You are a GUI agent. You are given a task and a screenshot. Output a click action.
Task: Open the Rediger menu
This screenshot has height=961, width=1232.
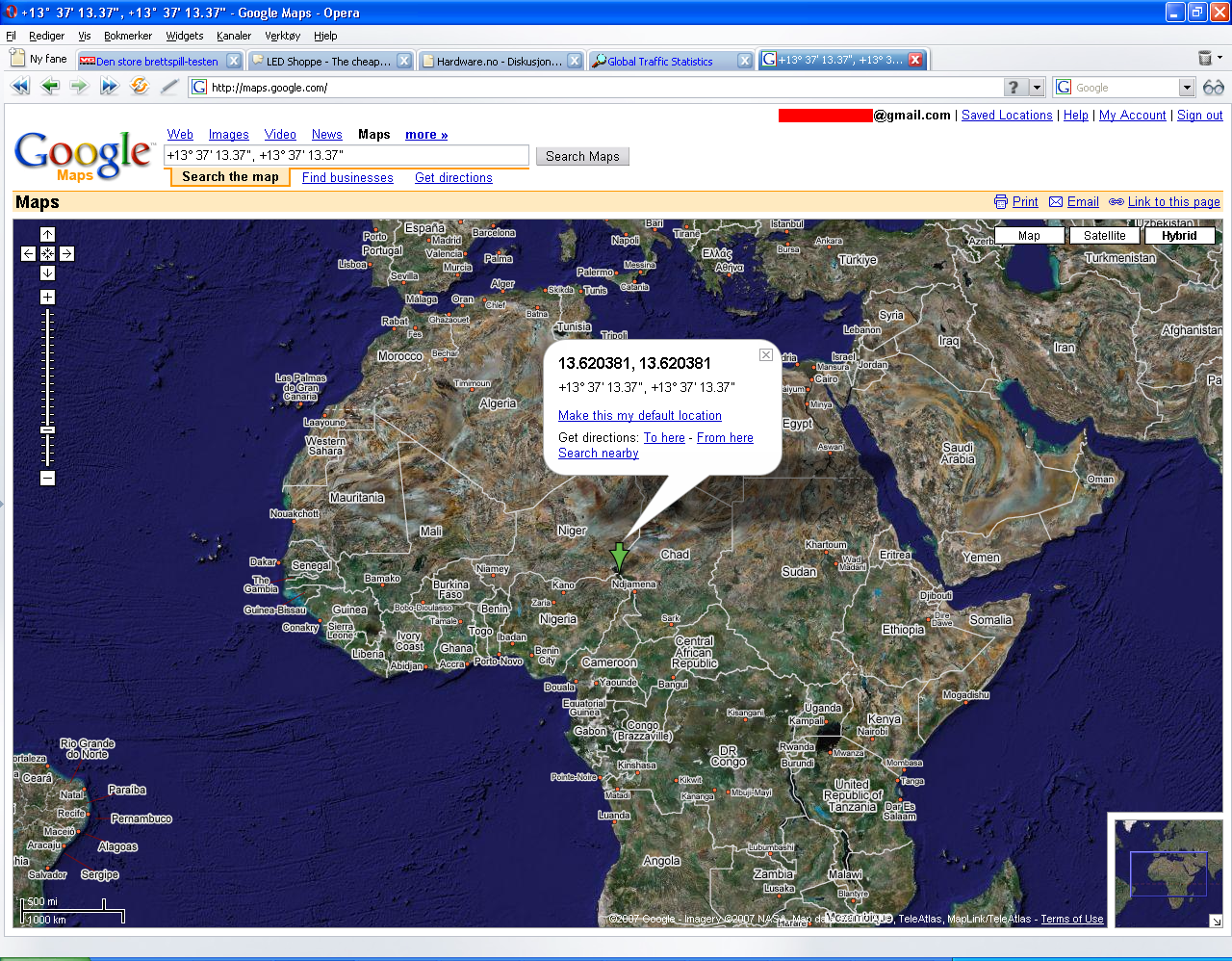click(x=46, y=36)
